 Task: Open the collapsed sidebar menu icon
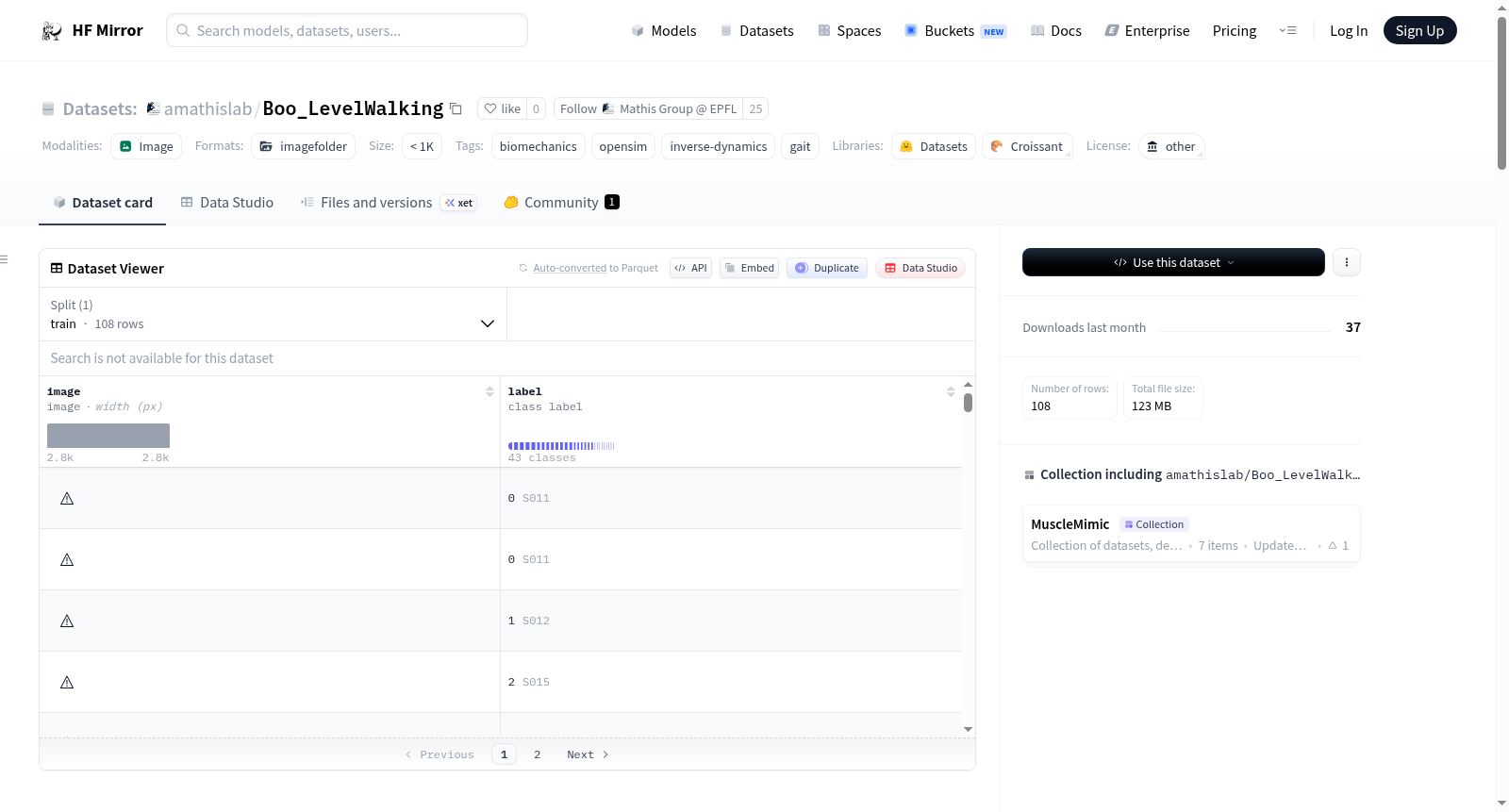coord(4,259)
